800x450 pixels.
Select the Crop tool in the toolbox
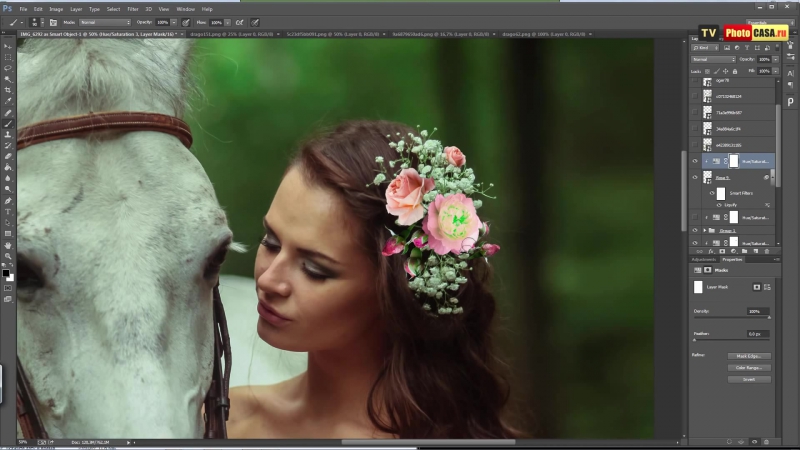[x=8, y=90]
